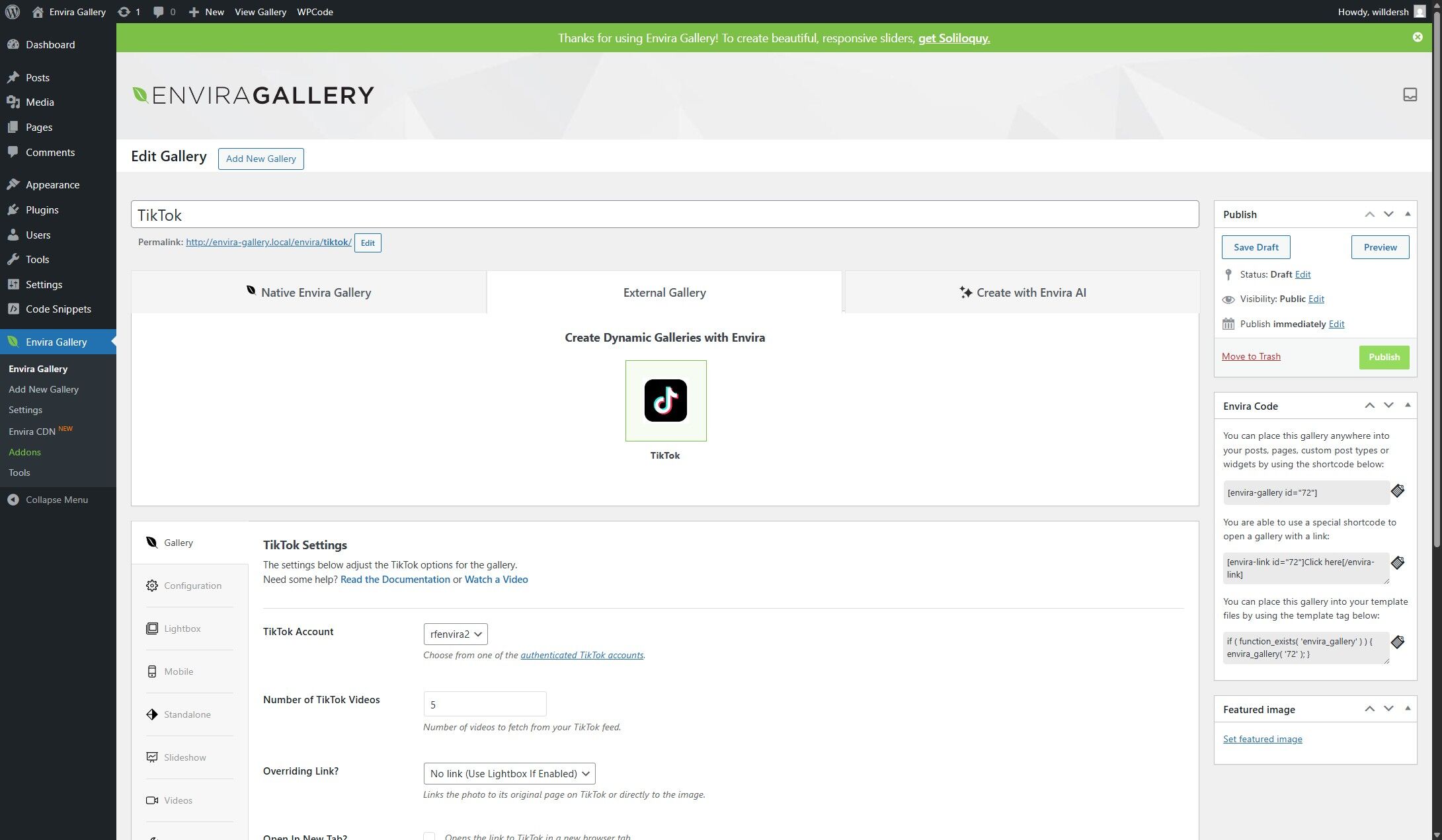Move Featured image box down

1388,708
